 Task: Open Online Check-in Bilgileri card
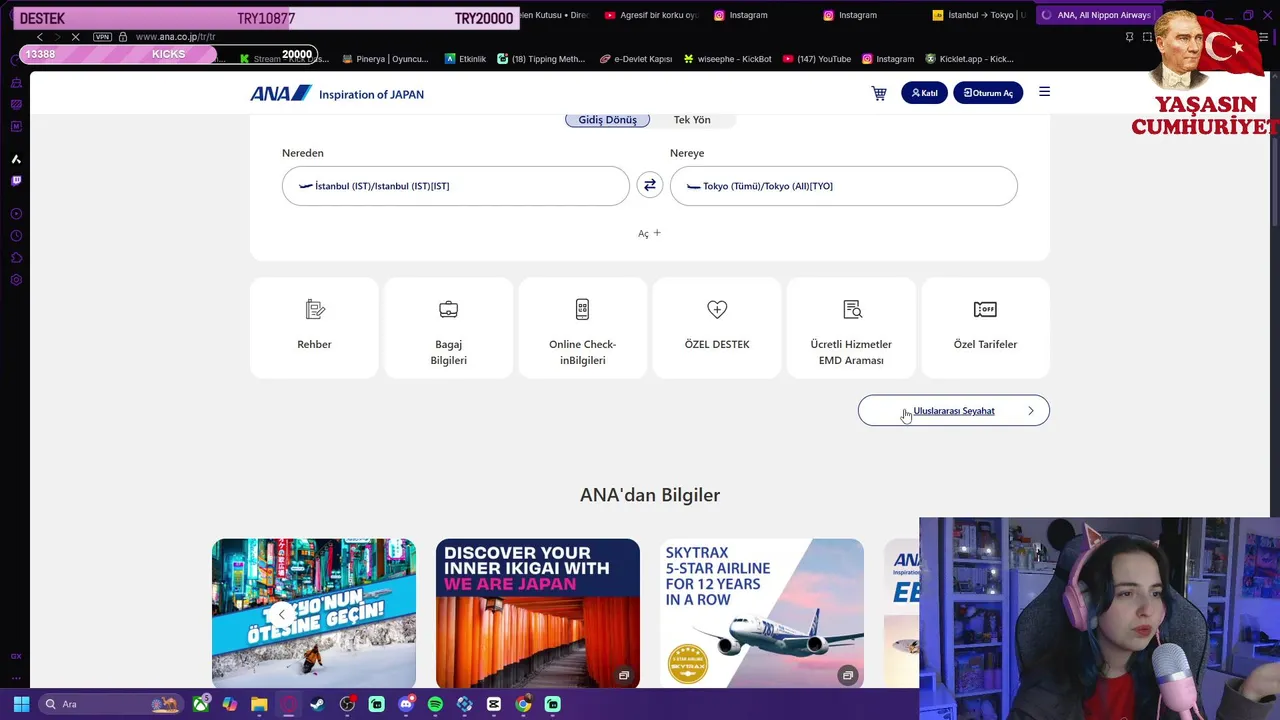tap(582, 327)
